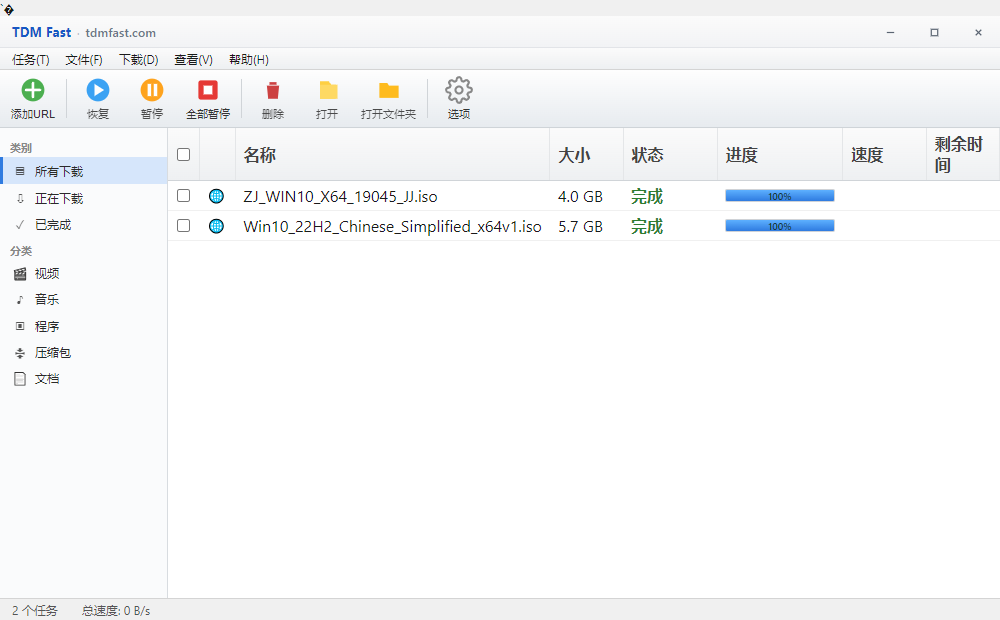Toggle the select-all checkbox in header
The width and height of the screenshot is (1000, 620).
184,154
